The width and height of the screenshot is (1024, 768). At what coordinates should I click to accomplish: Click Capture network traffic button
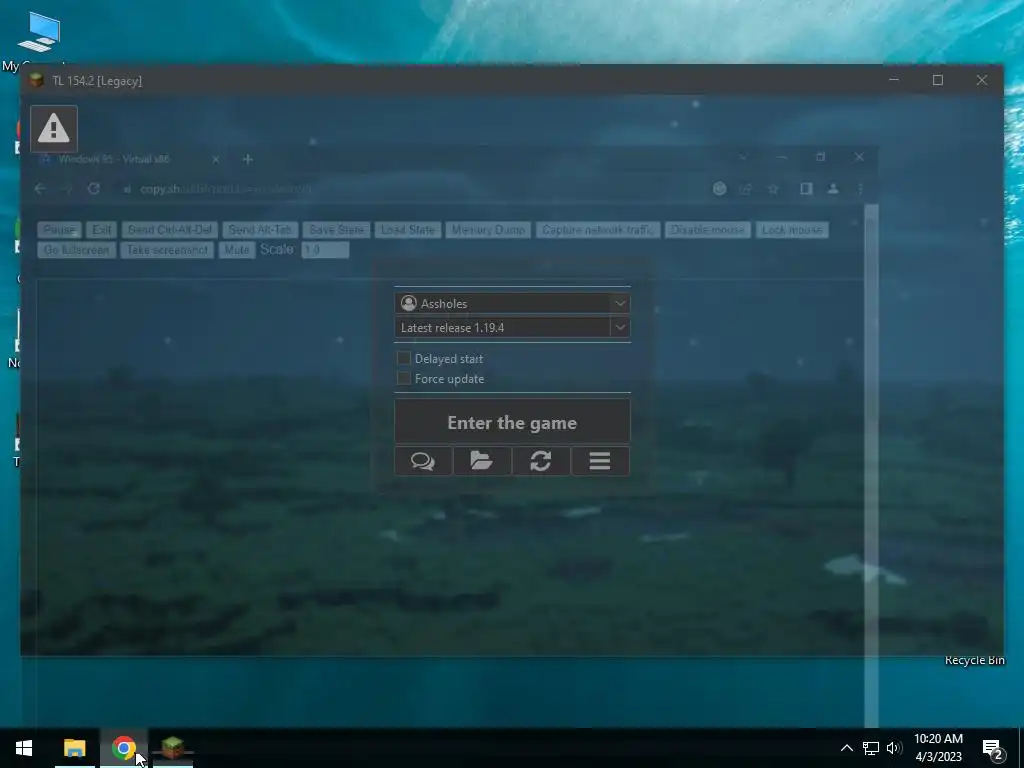click(598, 230)
